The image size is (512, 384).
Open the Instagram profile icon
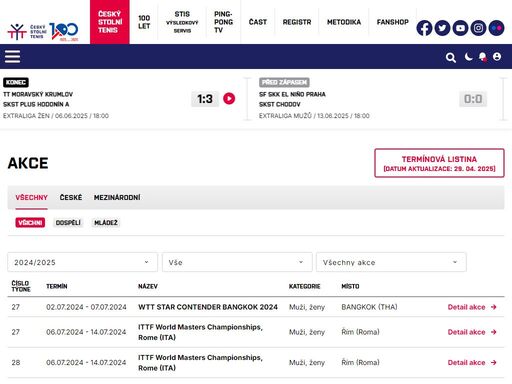tap(478, 28)
